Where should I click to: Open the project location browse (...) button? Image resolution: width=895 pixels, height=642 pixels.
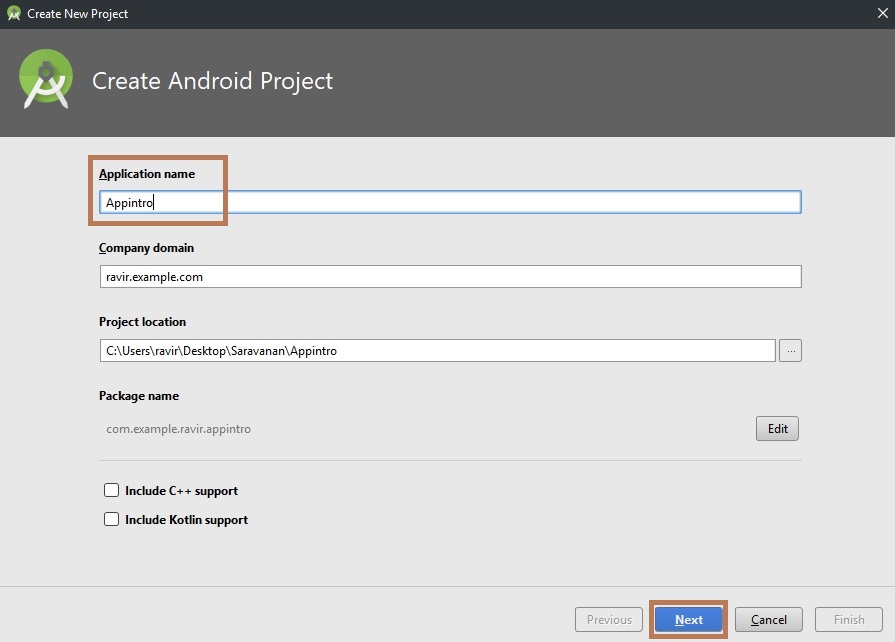790,351
